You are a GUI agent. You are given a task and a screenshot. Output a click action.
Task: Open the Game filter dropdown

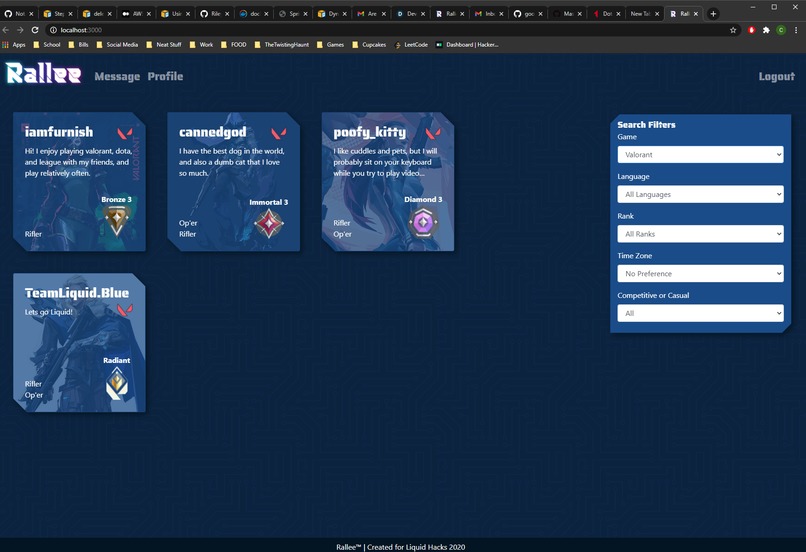click(x=700, y=154)
